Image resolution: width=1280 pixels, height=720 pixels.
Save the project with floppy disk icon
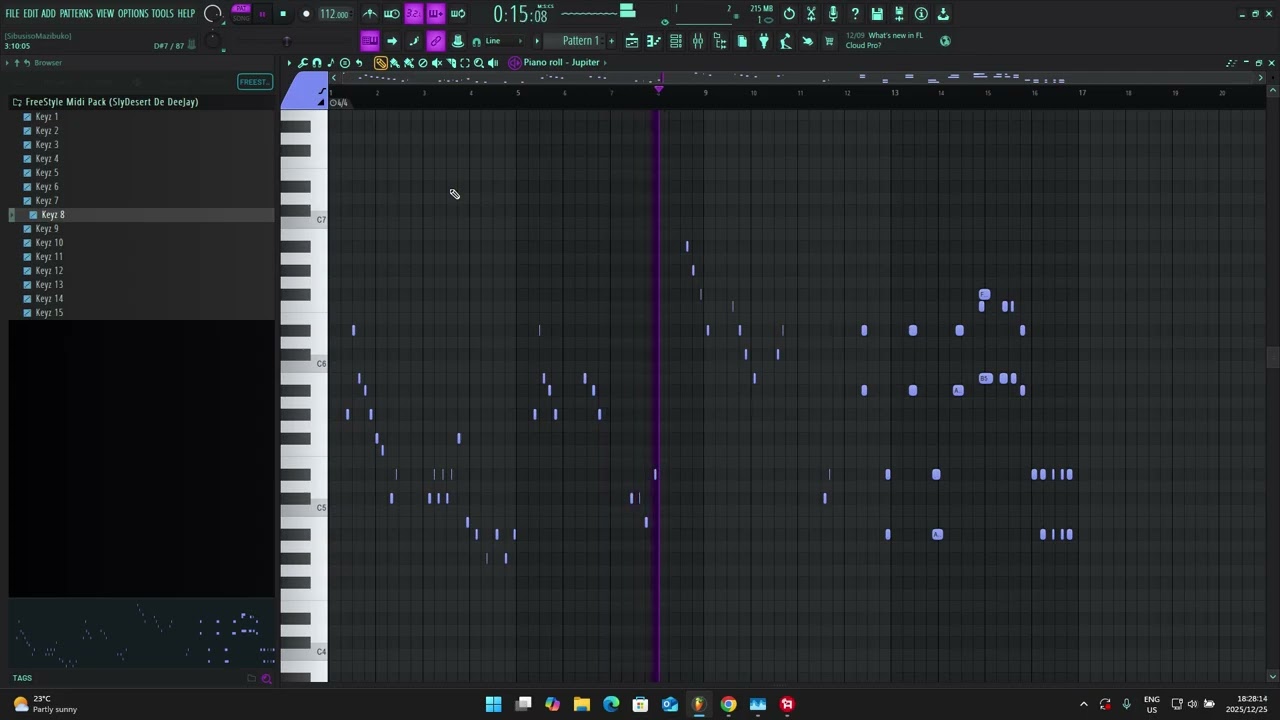(x=877, y=14)
